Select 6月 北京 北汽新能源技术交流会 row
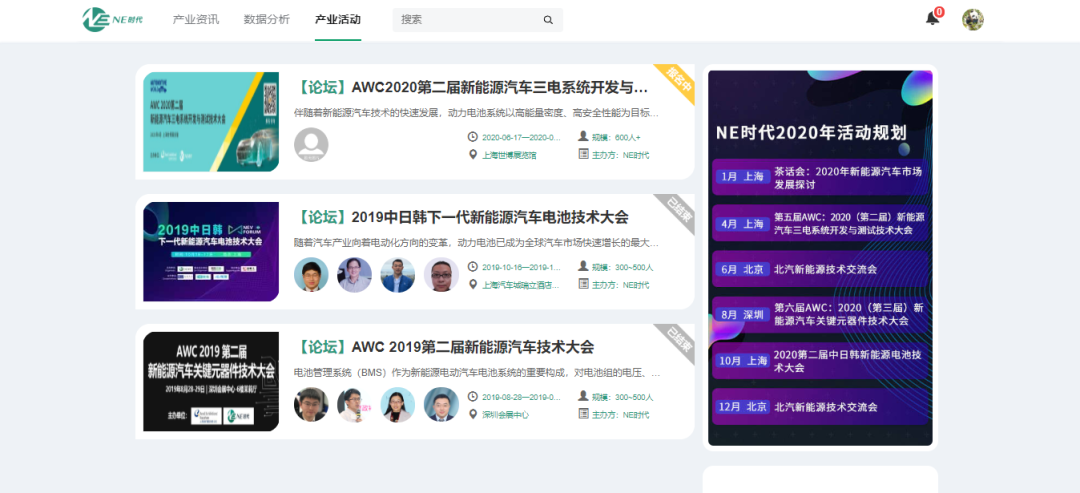 click(820, 269)
